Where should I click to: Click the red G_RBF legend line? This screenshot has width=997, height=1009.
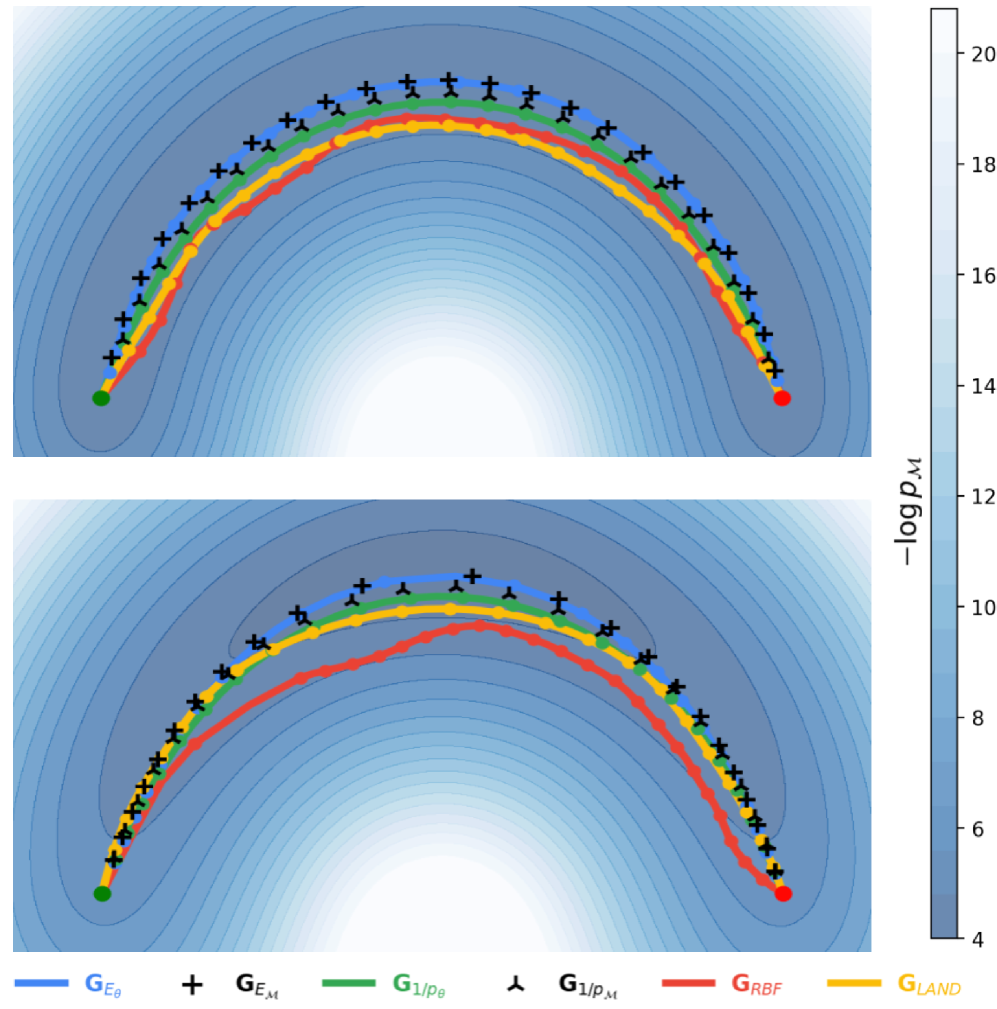(689, 983)
